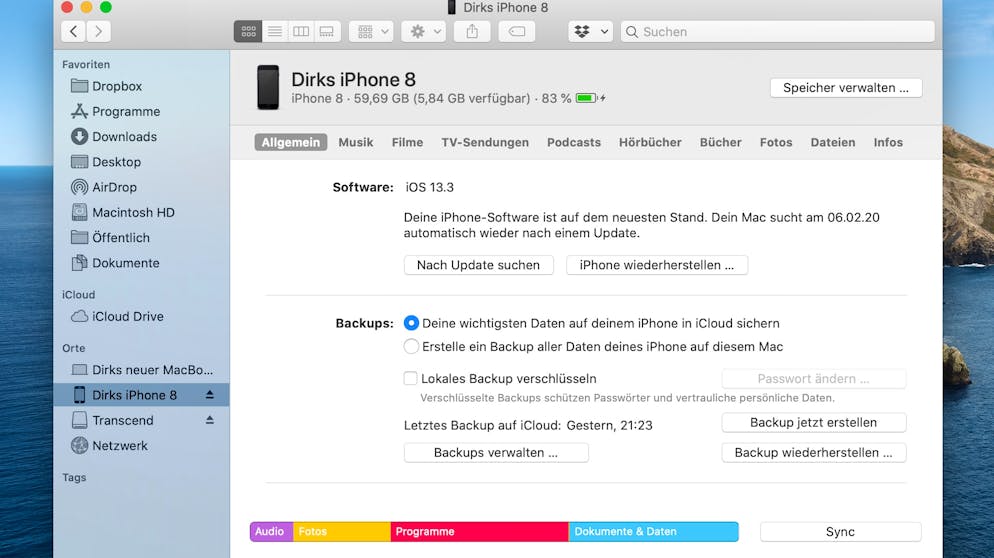Click the Audio storage segment
Viewport: 994px width, 558px height.
click(x=271, y=531)
